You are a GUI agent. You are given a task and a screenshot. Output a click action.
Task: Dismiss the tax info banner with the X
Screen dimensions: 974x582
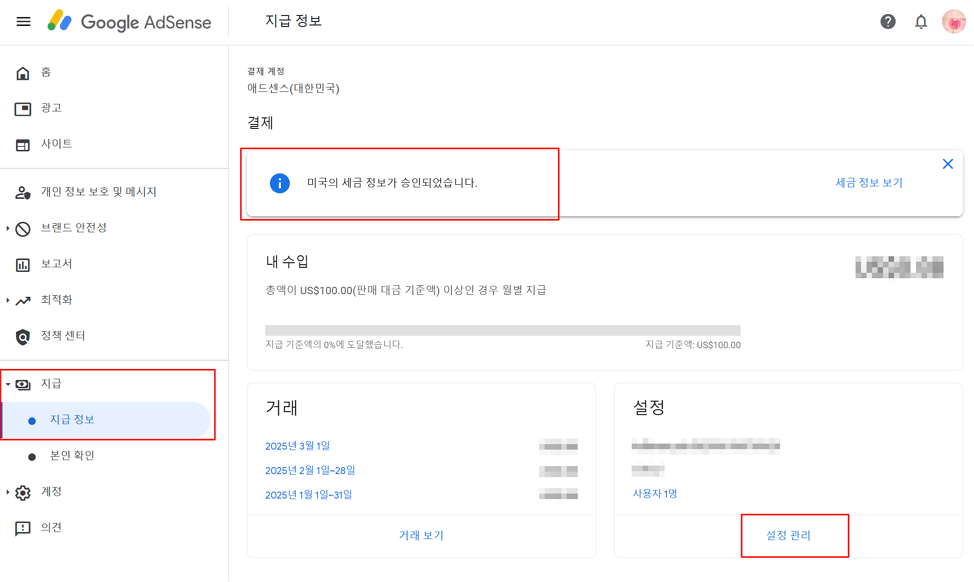[x=948, y=163]
